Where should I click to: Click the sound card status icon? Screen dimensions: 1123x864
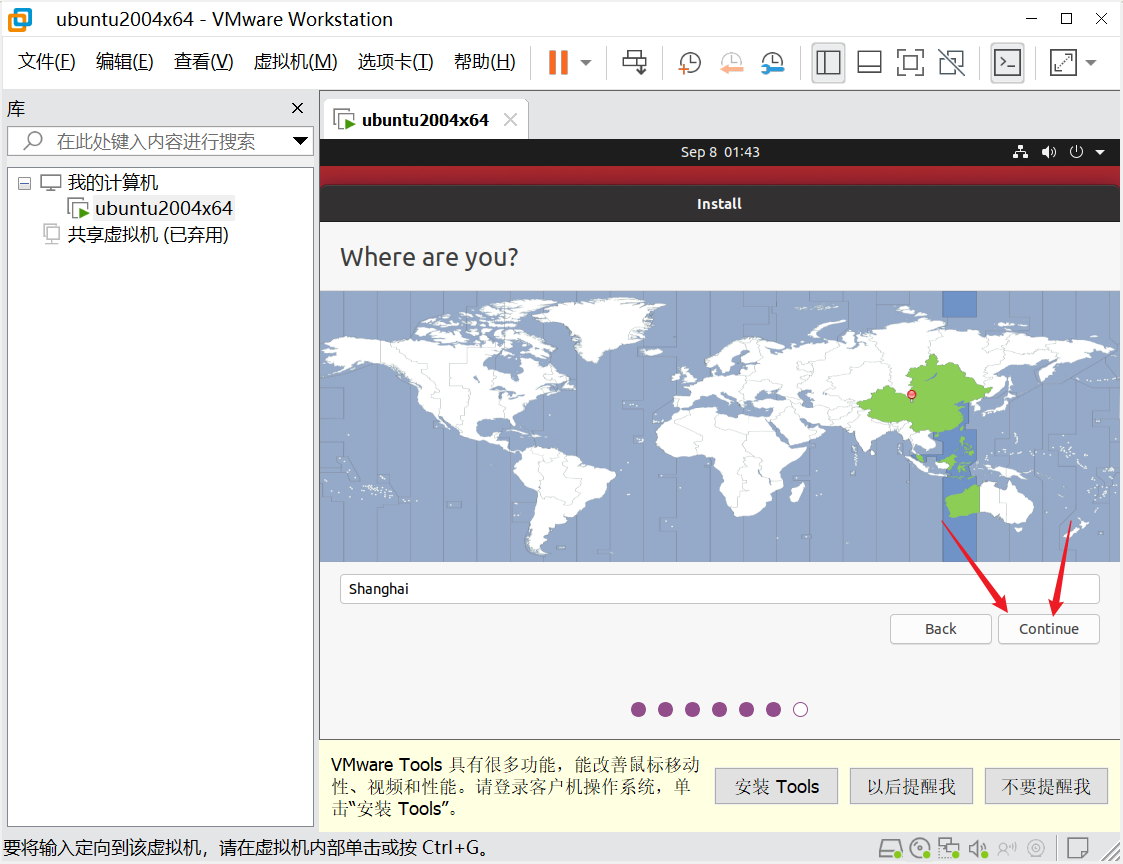tap(978, 849)
